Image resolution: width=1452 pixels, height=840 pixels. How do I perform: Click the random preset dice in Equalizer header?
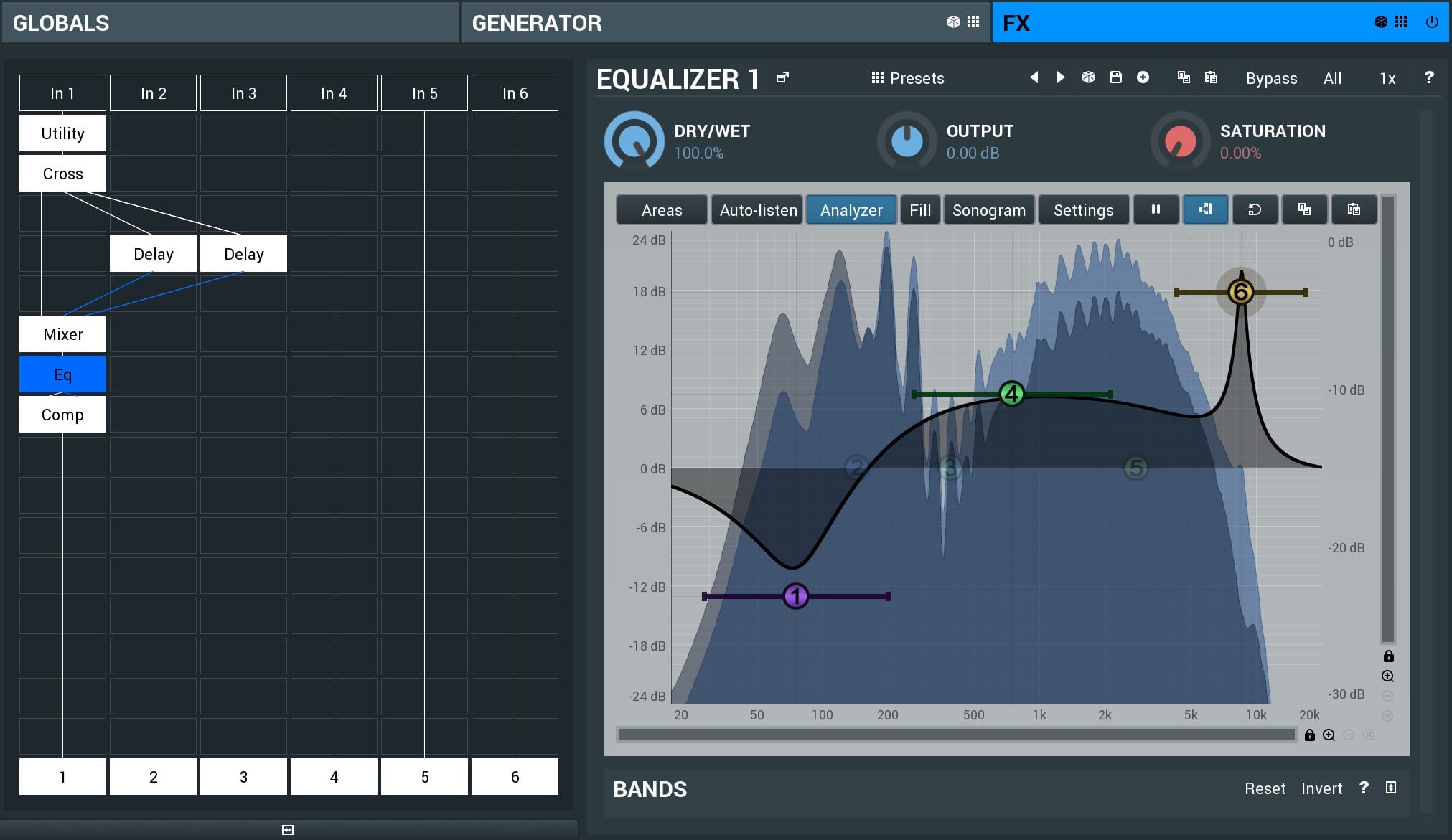(1088, 77)
